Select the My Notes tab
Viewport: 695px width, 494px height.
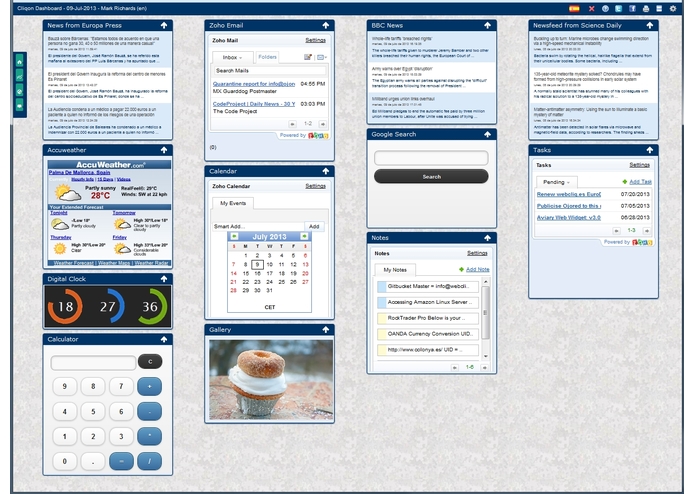(x=395, y=269)
